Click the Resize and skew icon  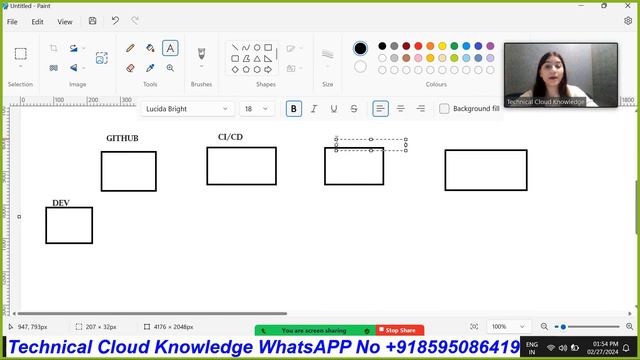[x=53, y=68]
